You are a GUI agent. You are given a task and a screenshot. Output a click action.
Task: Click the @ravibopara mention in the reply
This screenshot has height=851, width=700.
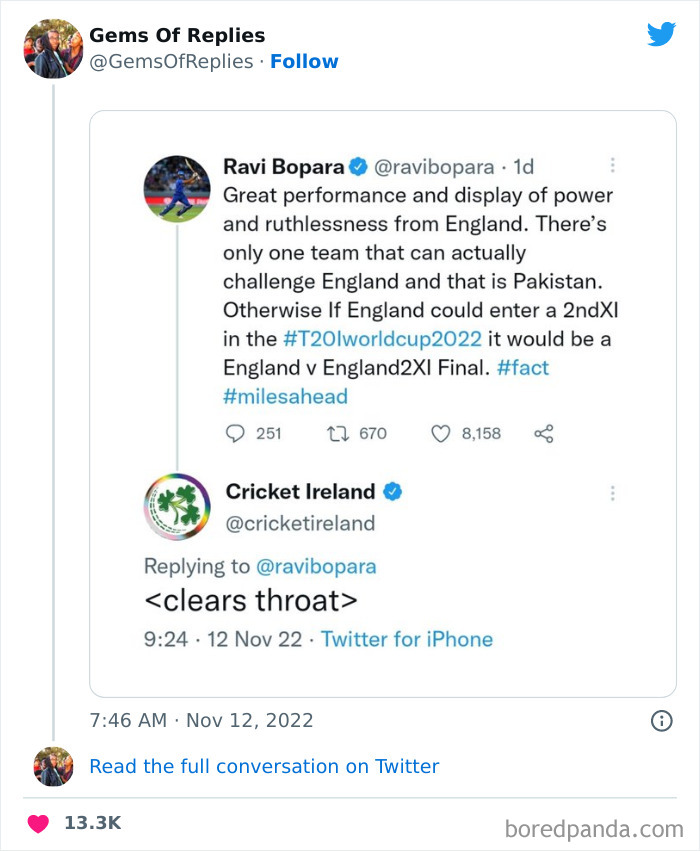[318, 566]
